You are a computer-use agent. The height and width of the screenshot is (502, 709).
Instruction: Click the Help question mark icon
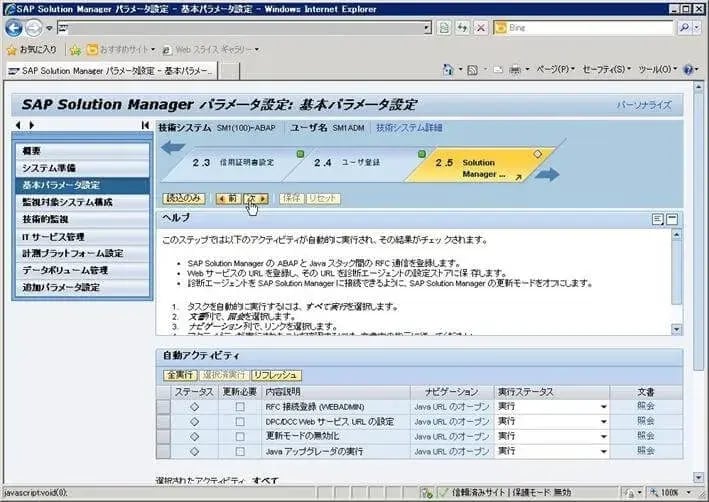click(688, 69)
